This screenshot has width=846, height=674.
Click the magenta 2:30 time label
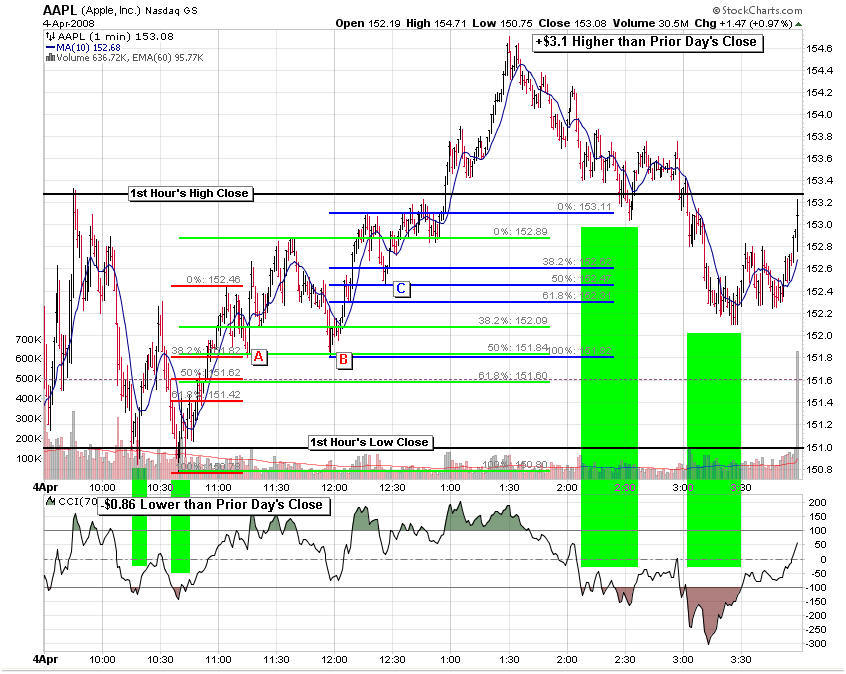(x=625, y=487)
